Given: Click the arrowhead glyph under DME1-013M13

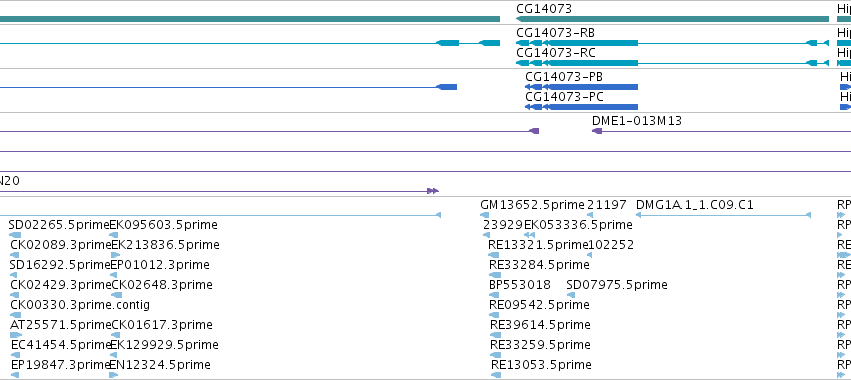Looking at the screenshot, I should click(597, 131).
